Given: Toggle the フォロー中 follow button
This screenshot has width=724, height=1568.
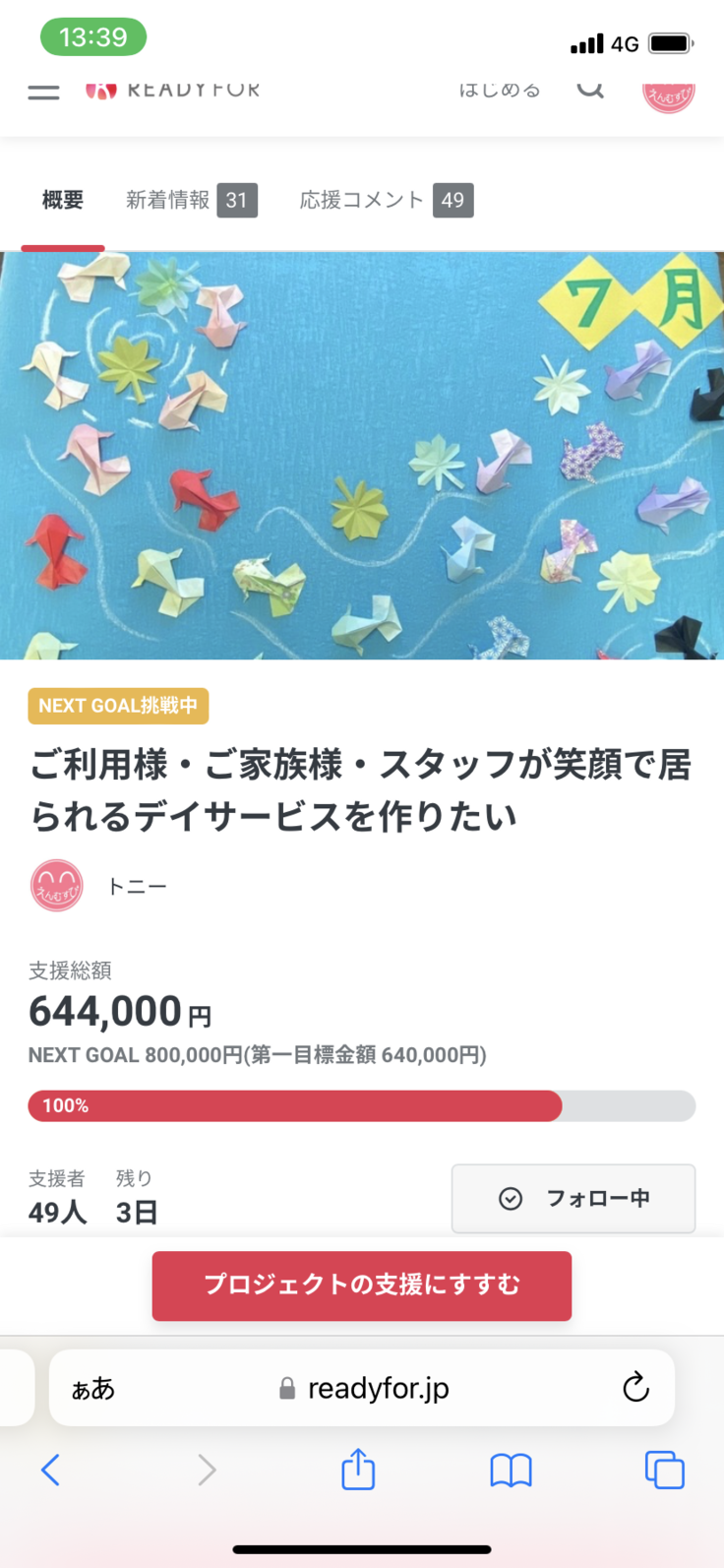Looking at the screenshot, I should (x=573, y=1198).
